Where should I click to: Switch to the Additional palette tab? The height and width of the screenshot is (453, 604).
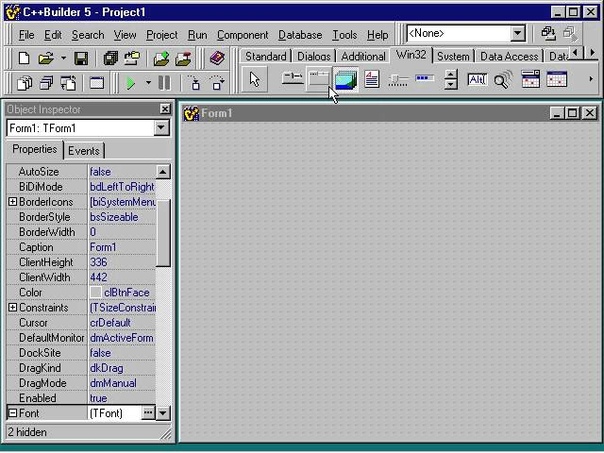coord(363,56)
